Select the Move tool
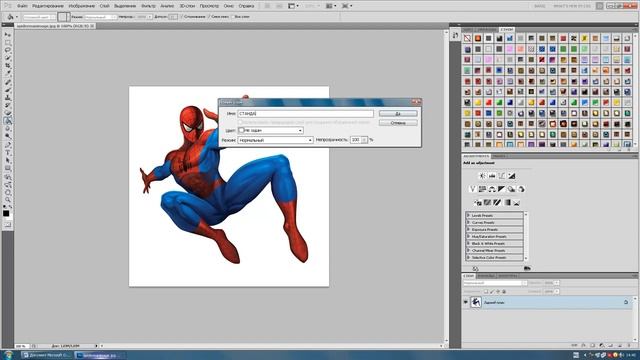The width and height of the screenshot is (640, 360). click(8, 35)
